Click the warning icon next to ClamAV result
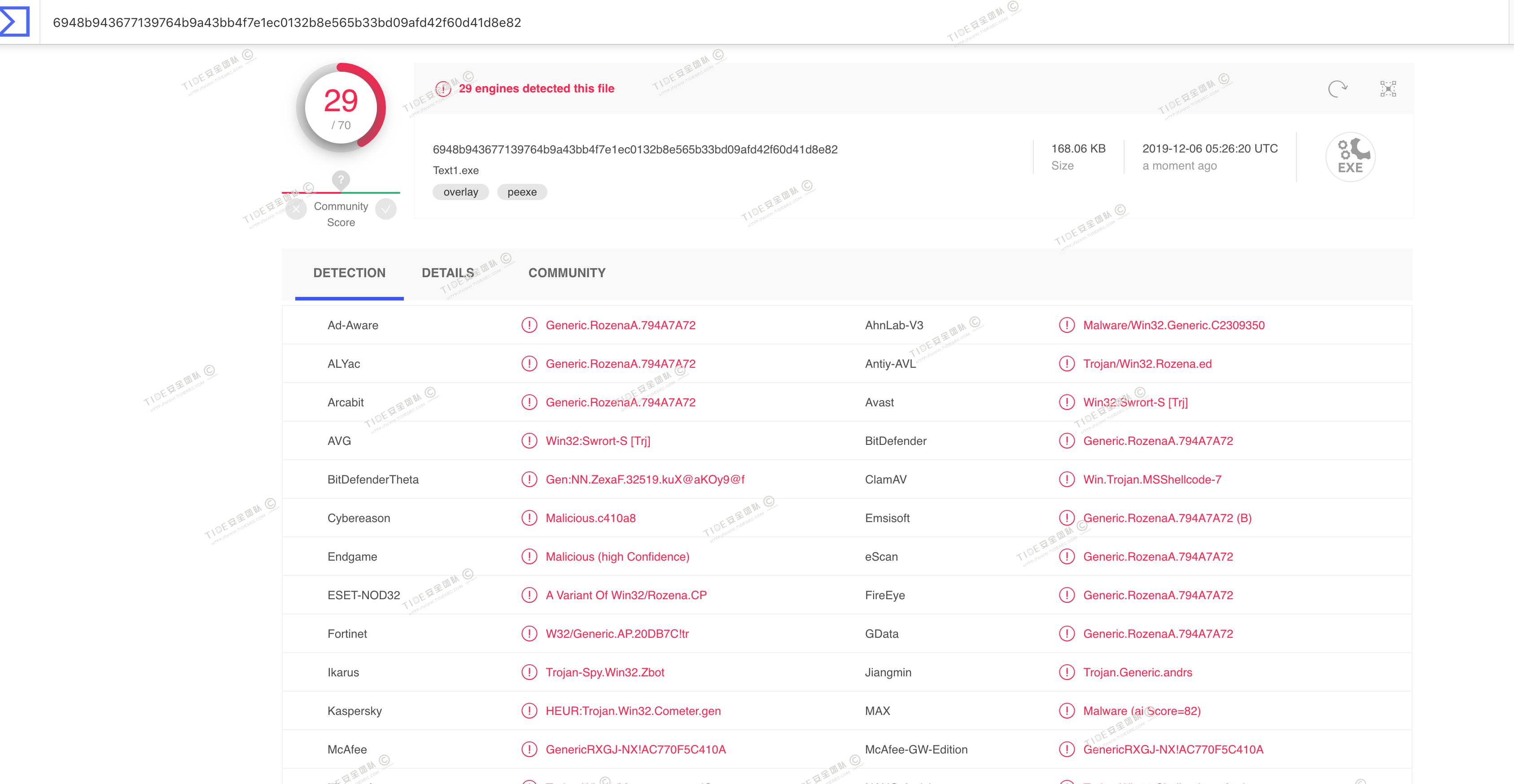This screenshot has width=1514, height=784. (x=1066, y=479)
